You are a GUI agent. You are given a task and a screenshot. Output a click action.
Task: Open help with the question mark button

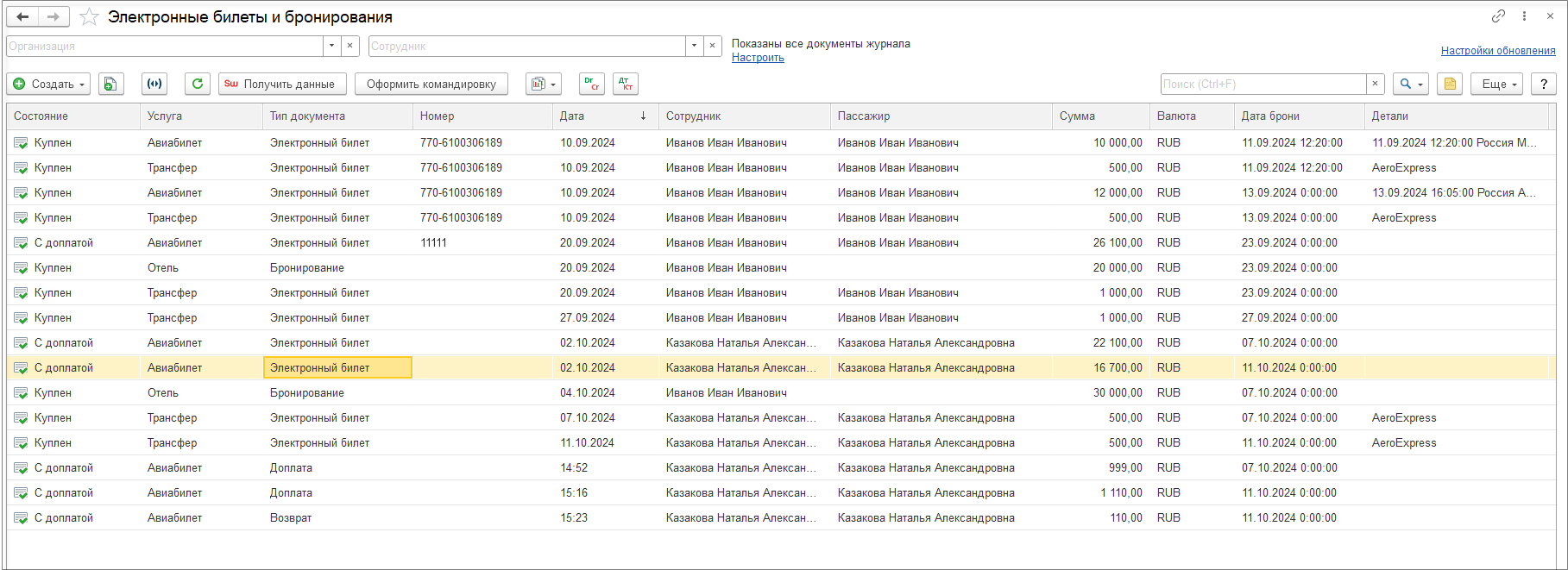click(1543, 84)
